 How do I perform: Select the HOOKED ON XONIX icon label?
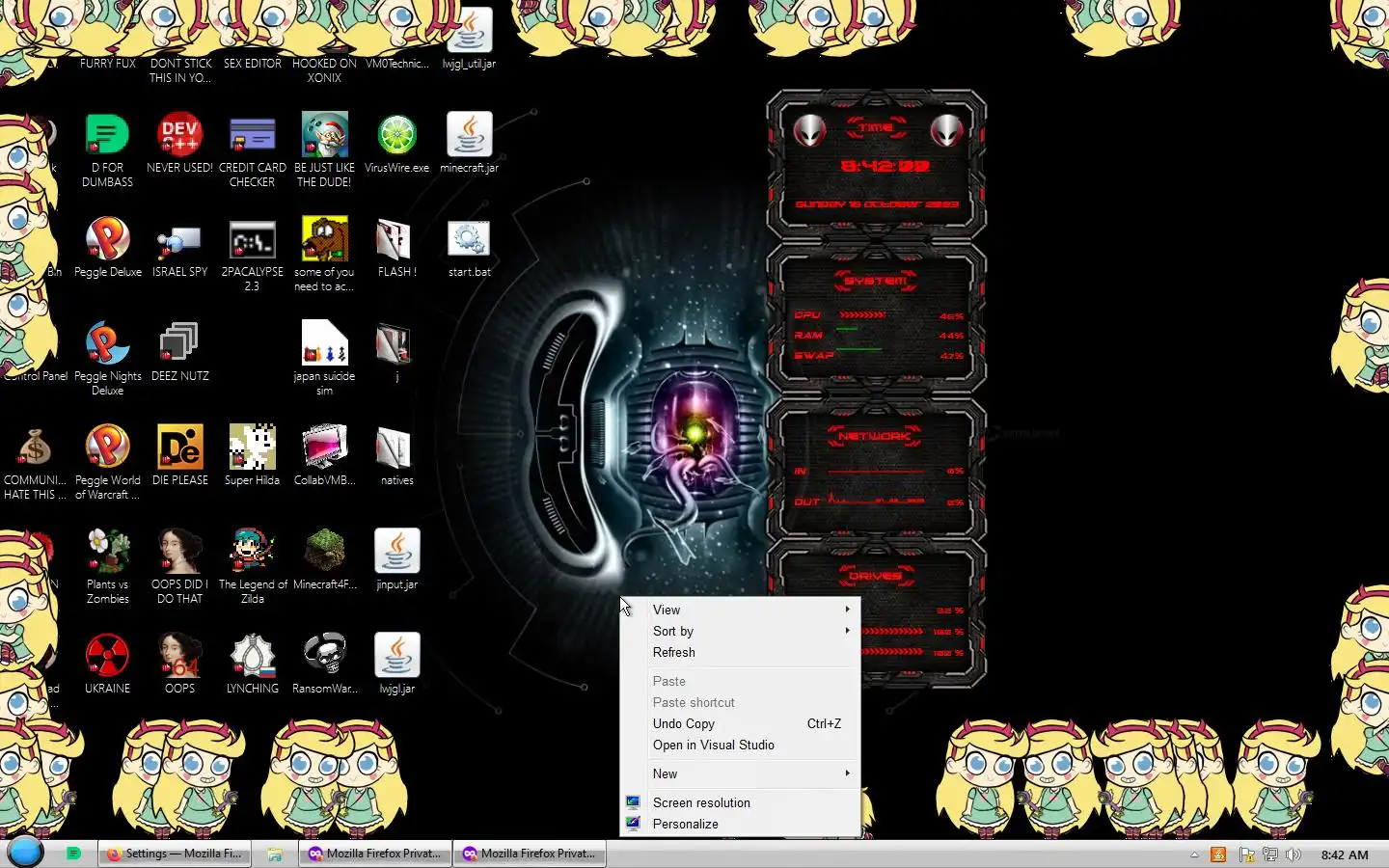pyautogui.click(x=324, y=70)
